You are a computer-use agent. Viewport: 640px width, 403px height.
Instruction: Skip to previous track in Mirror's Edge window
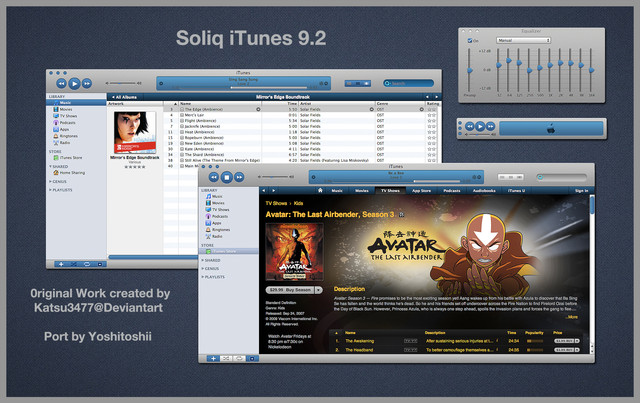[61, 84]
